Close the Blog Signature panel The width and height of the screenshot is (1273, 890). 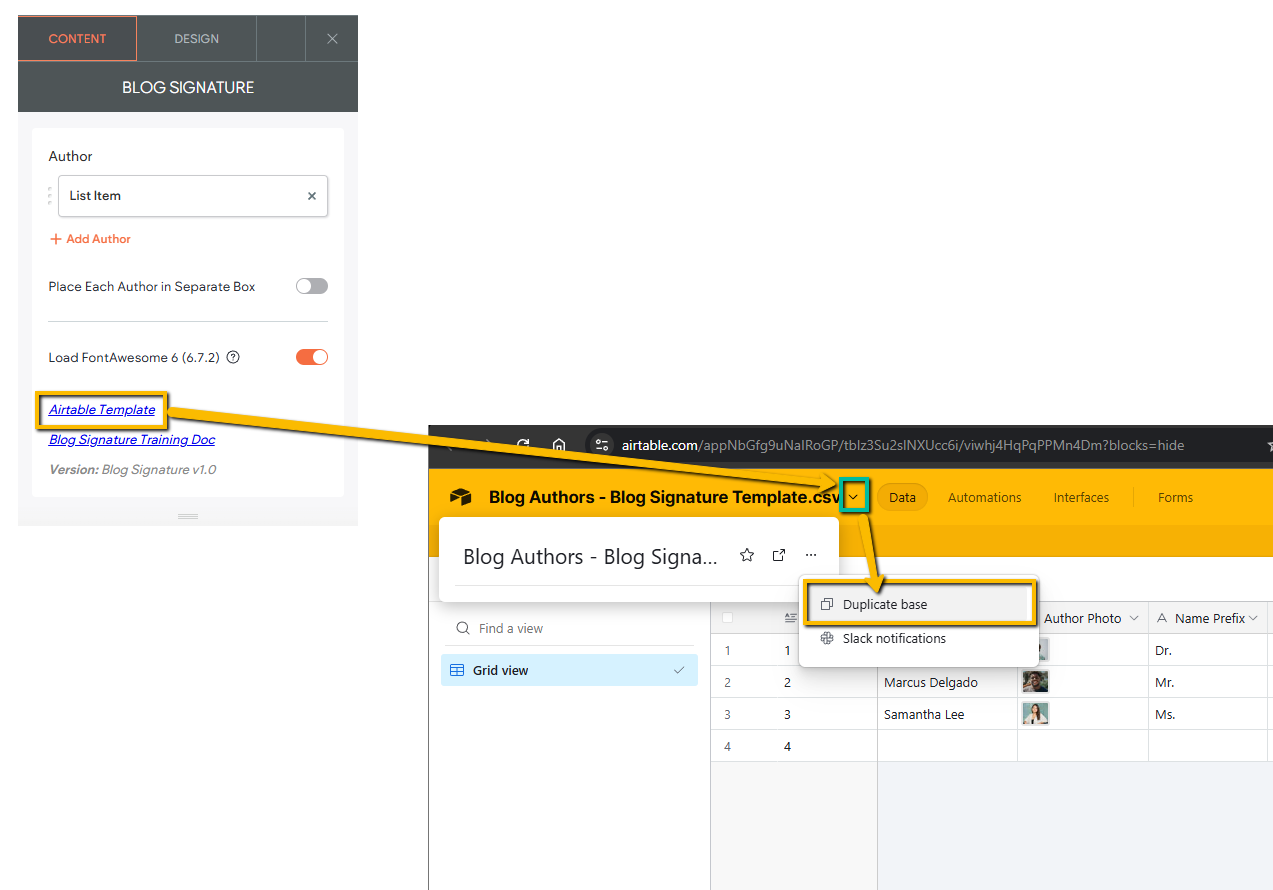coord(332,39)
